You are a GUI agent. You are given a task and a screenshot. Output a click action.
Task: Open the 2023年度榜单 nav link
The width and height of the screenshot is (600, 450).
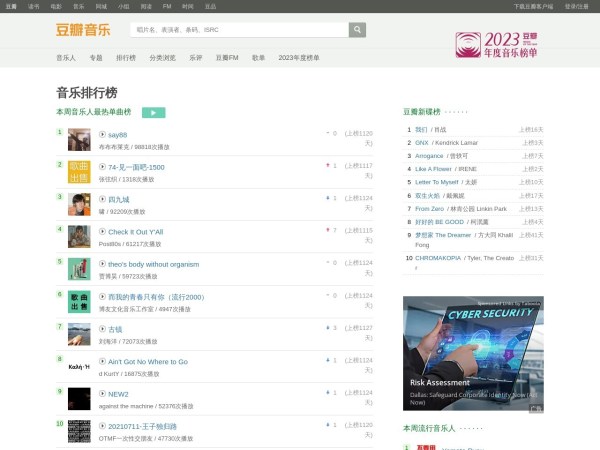tap(299, 58)
